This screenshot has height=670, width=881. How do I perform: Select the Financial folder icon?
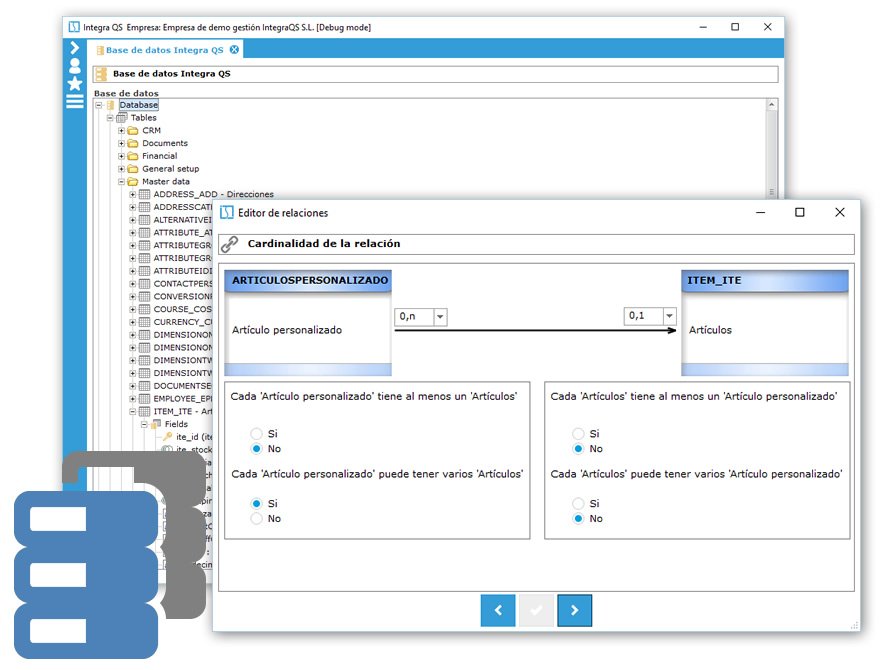[133, 156]
